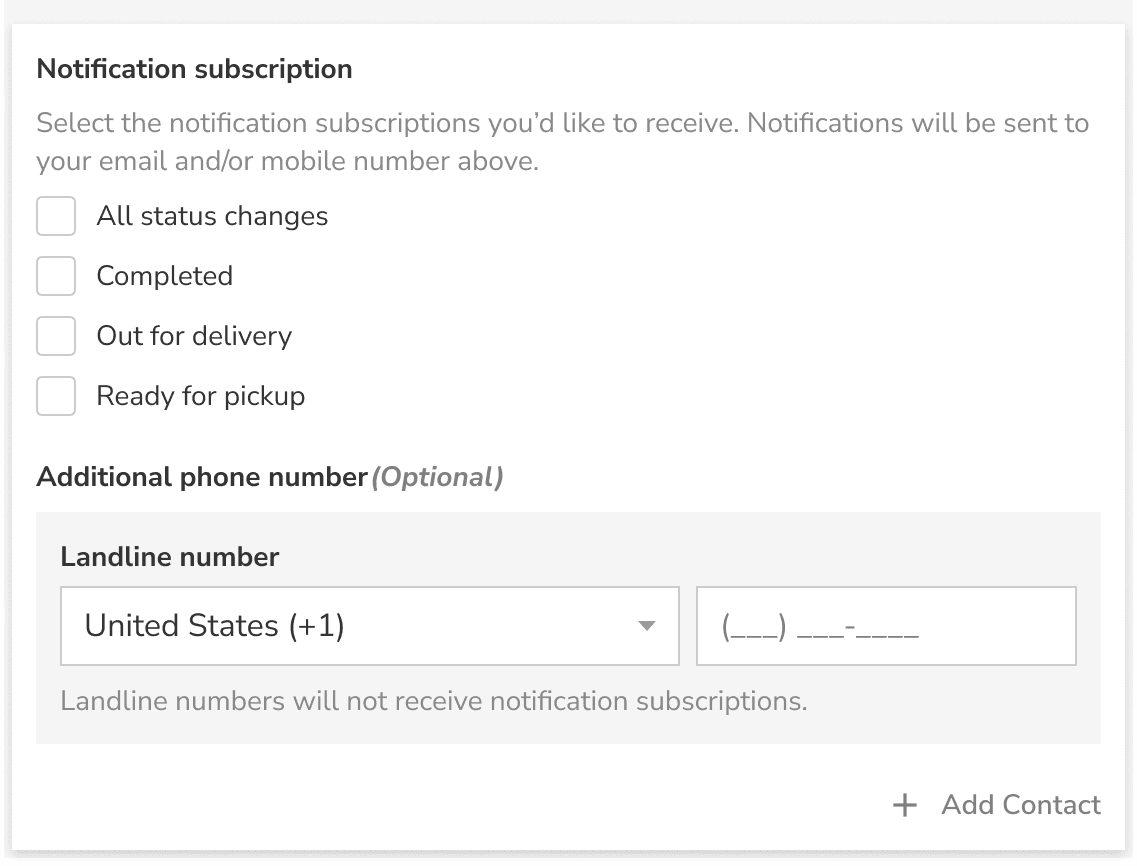Click the plus icon next to Add Contact
This screenshot has width=1137, height=866.
(x=905, y=805)
